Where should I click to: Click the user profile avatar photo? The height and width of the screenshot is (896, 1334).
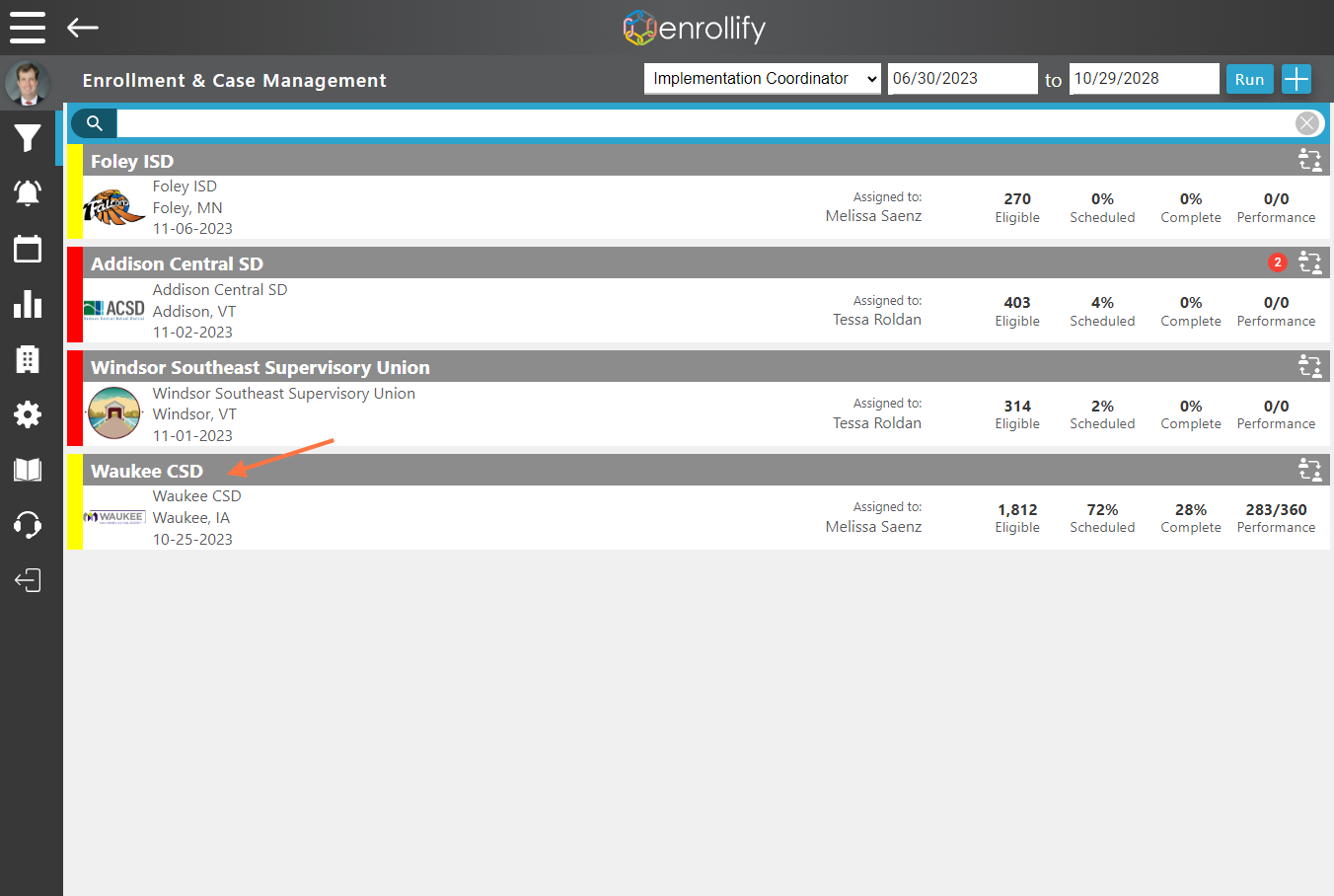[x=28, y=84]
